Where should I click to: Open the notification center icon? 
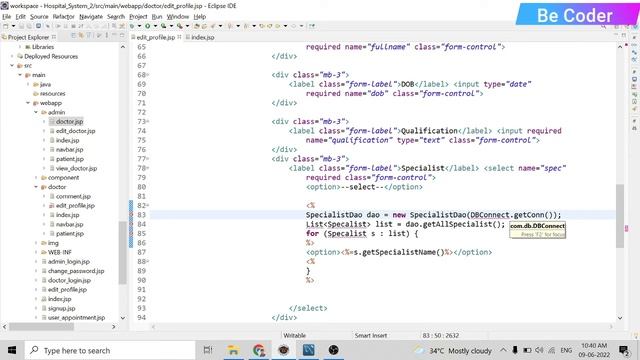coord(624,350)
